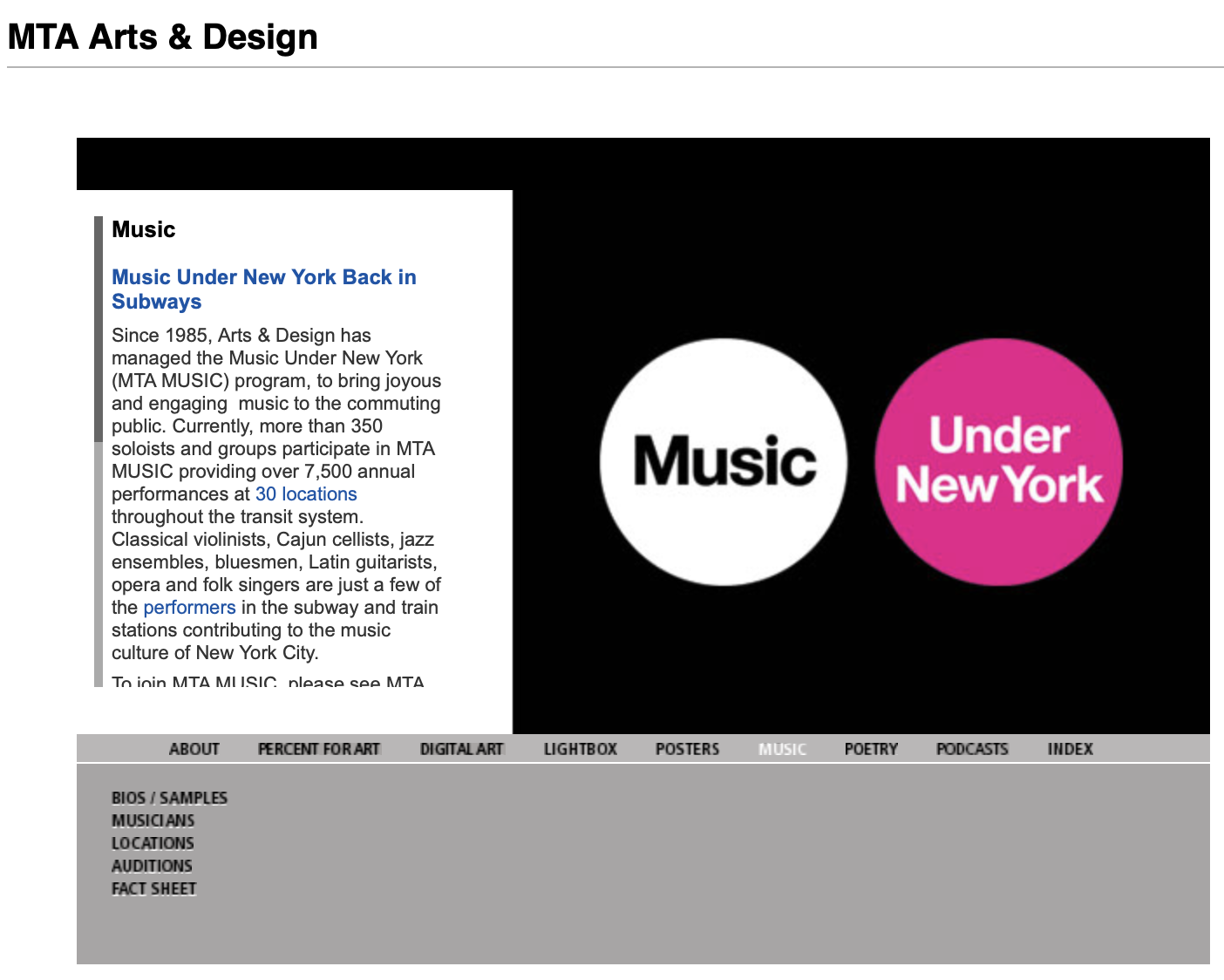The image size is (1224, 980).
Task: Select LIGHTBOX in the navigation bar
Action: [580, 749]
